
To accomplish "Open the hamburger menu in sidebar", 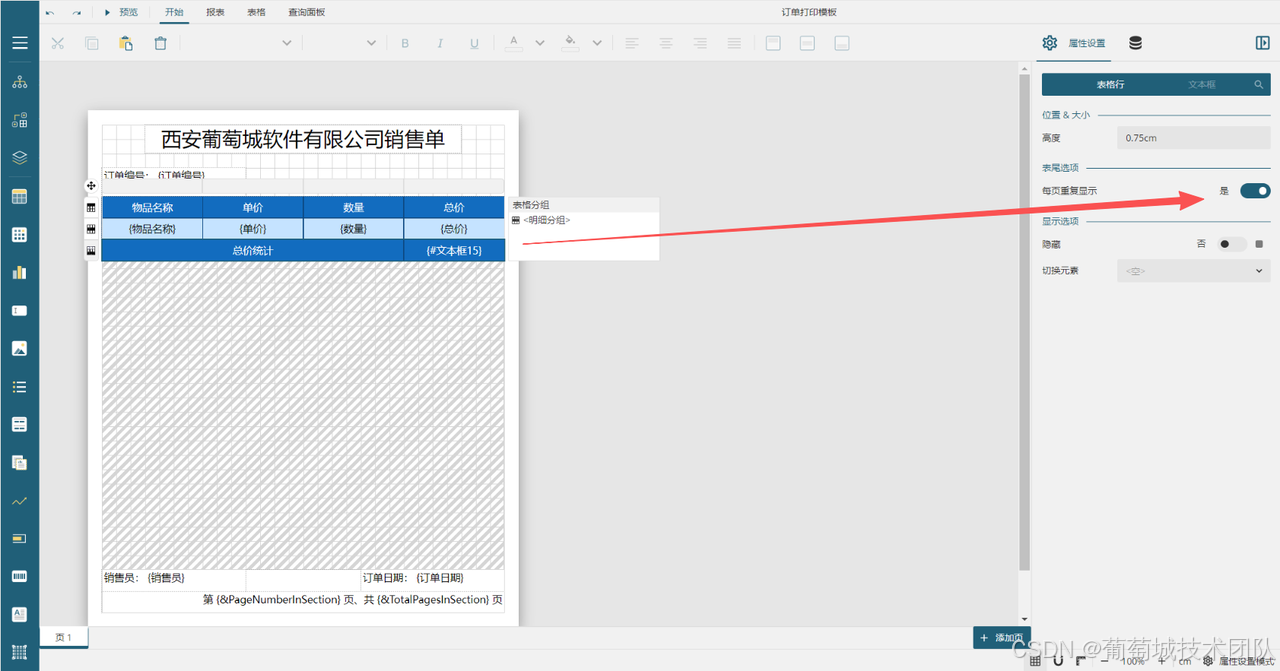I will pos(19,43).
